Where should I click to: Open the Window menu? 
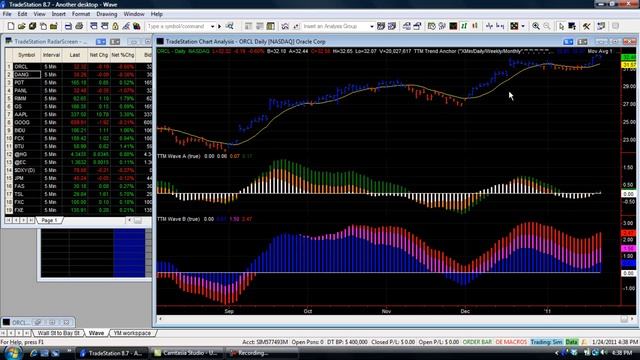coord(134,14)
